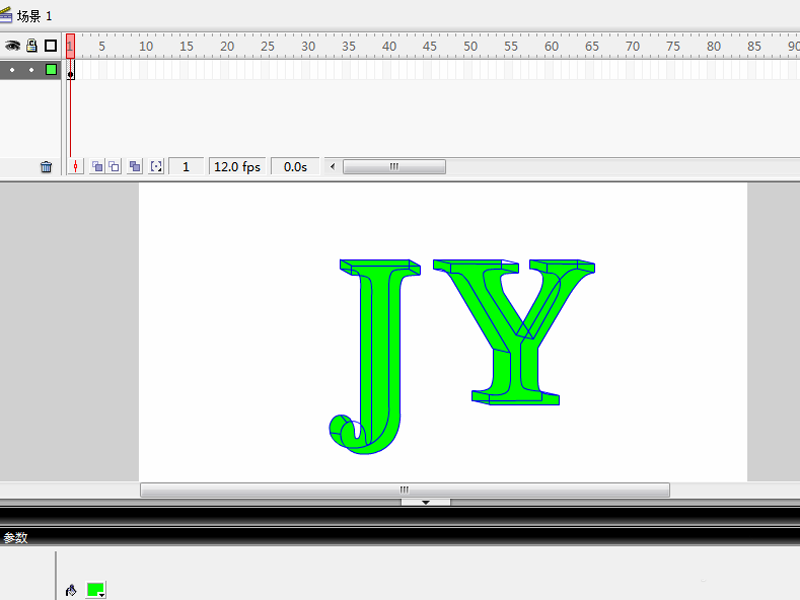Image resolution: width=800 pixels, height=600 pixels.
Task: Click the green layer outline color square
Action: click(x=51, y=69)
